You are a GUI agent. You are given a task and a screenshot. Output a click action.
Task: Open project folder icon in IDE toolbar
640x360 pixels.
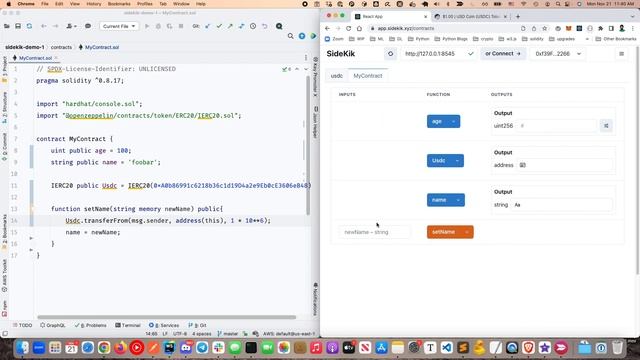[x=7, y=26]
